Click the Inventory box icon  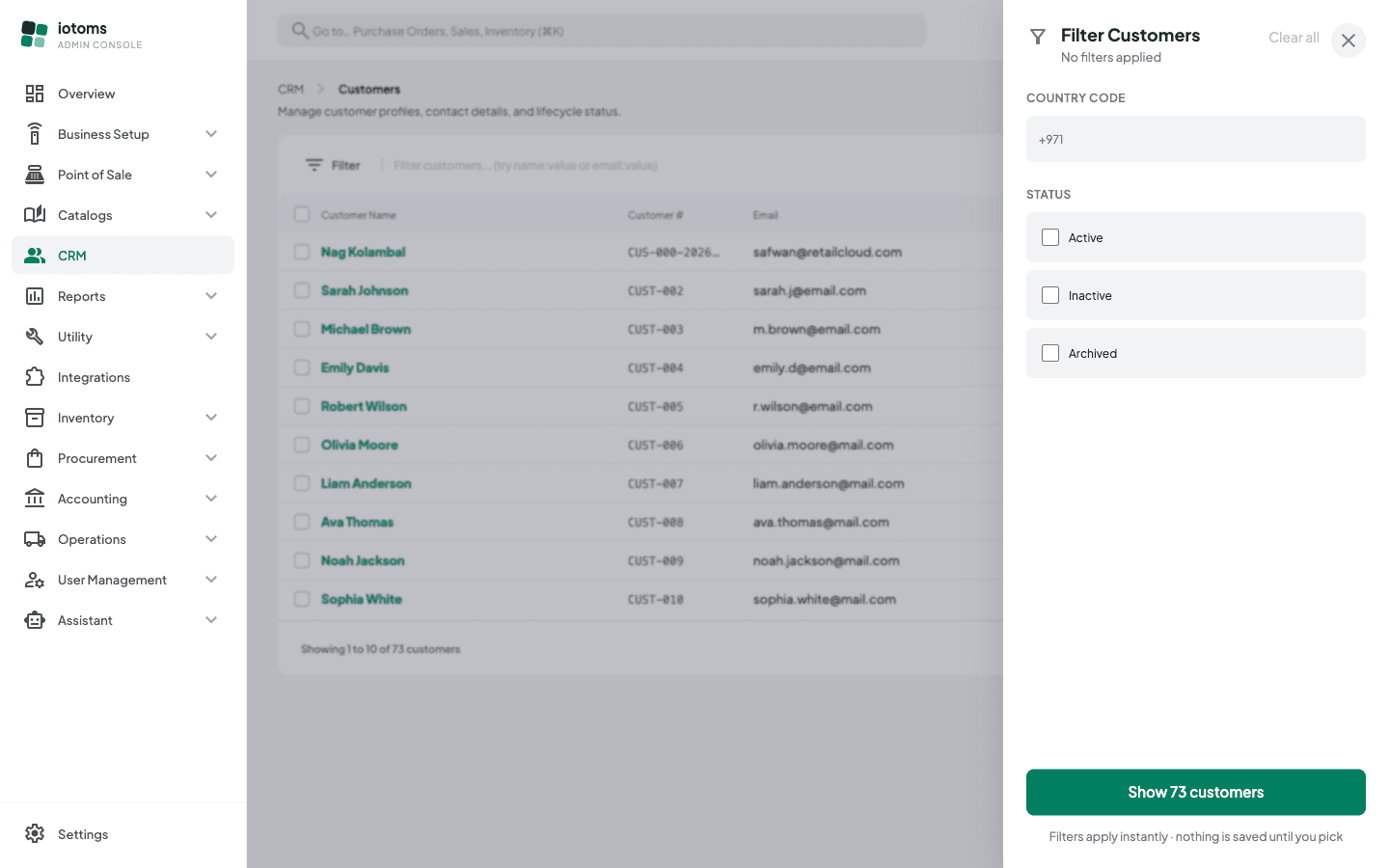[35, 418]
